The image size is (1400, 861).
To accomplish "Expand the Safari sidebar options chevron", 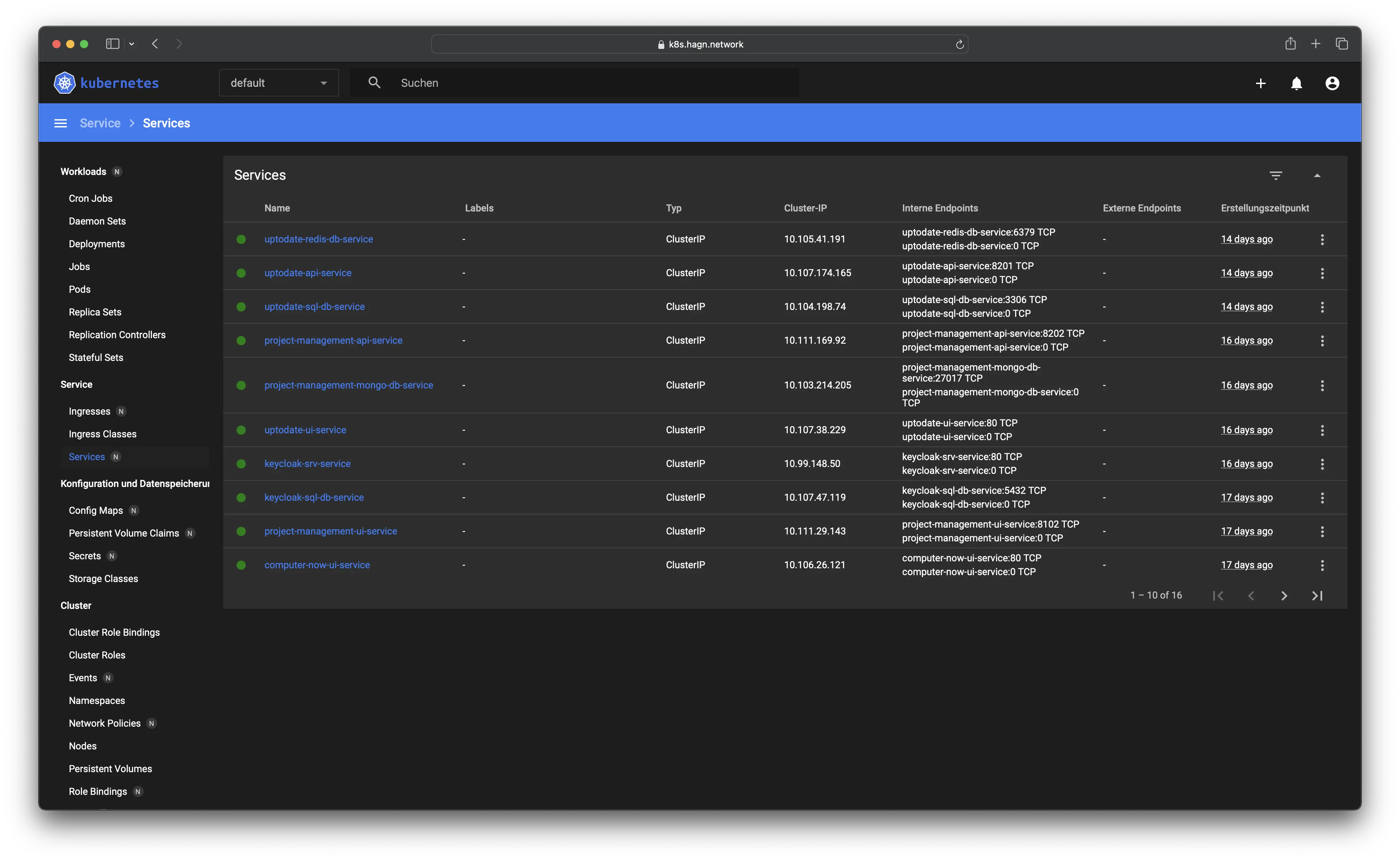I will (x=132, y=44).
